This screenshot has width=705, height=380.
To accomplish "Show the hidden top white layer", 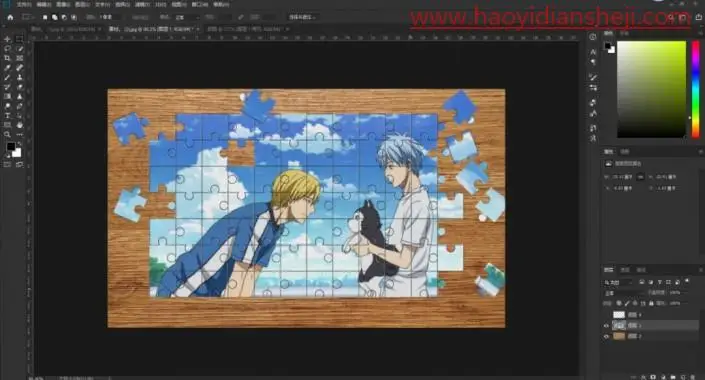I will tap(606, 314).
